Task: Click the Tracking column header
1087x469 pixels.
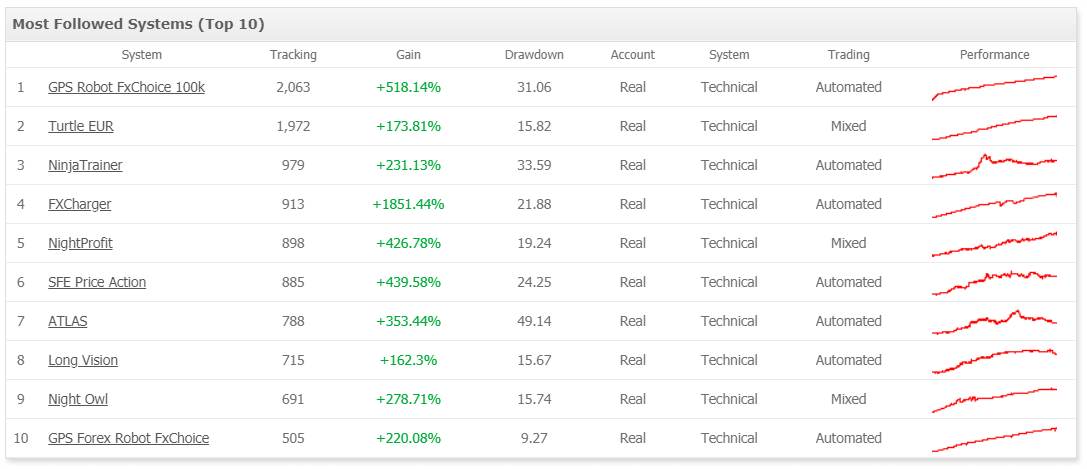Action: 293,55
